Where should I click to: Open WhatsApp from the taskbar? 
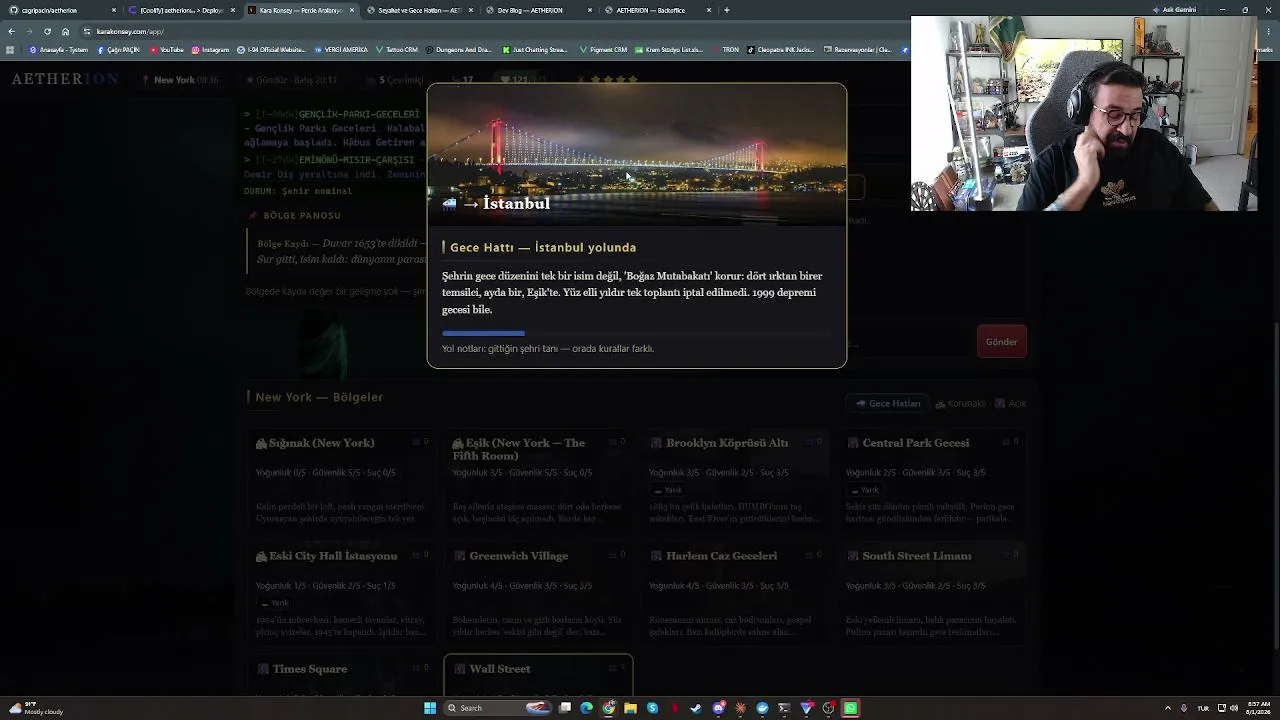tap(850, 708)
